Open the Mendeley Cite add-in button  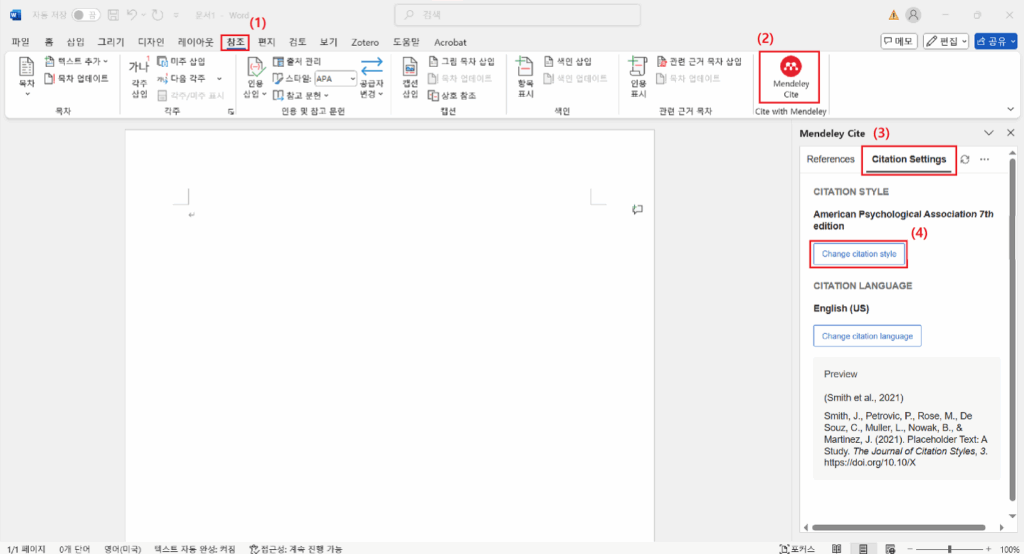[x=790, y=77]
